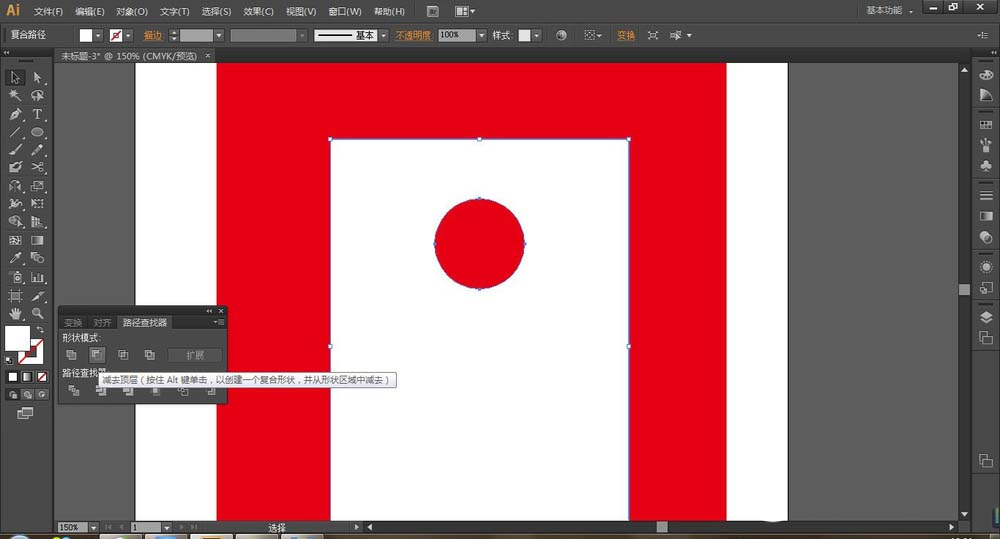Screen dimensions: 1000x539
Task: Click Minus Front shape mode button
Action: point(96,355)
